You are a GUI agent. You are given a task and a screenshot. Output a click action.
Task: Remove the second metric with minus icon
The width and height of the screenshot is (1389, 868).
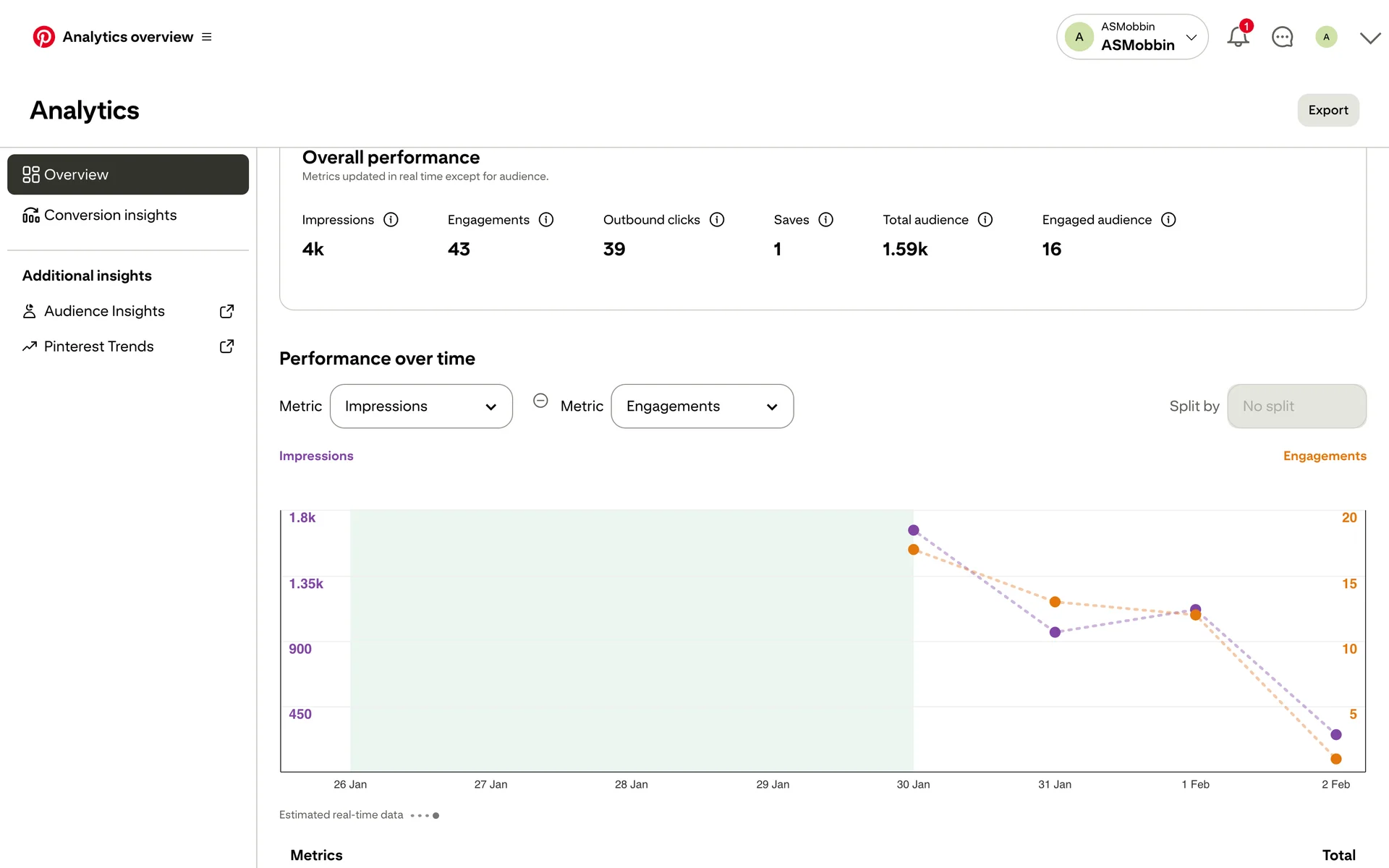click(540, 401)
